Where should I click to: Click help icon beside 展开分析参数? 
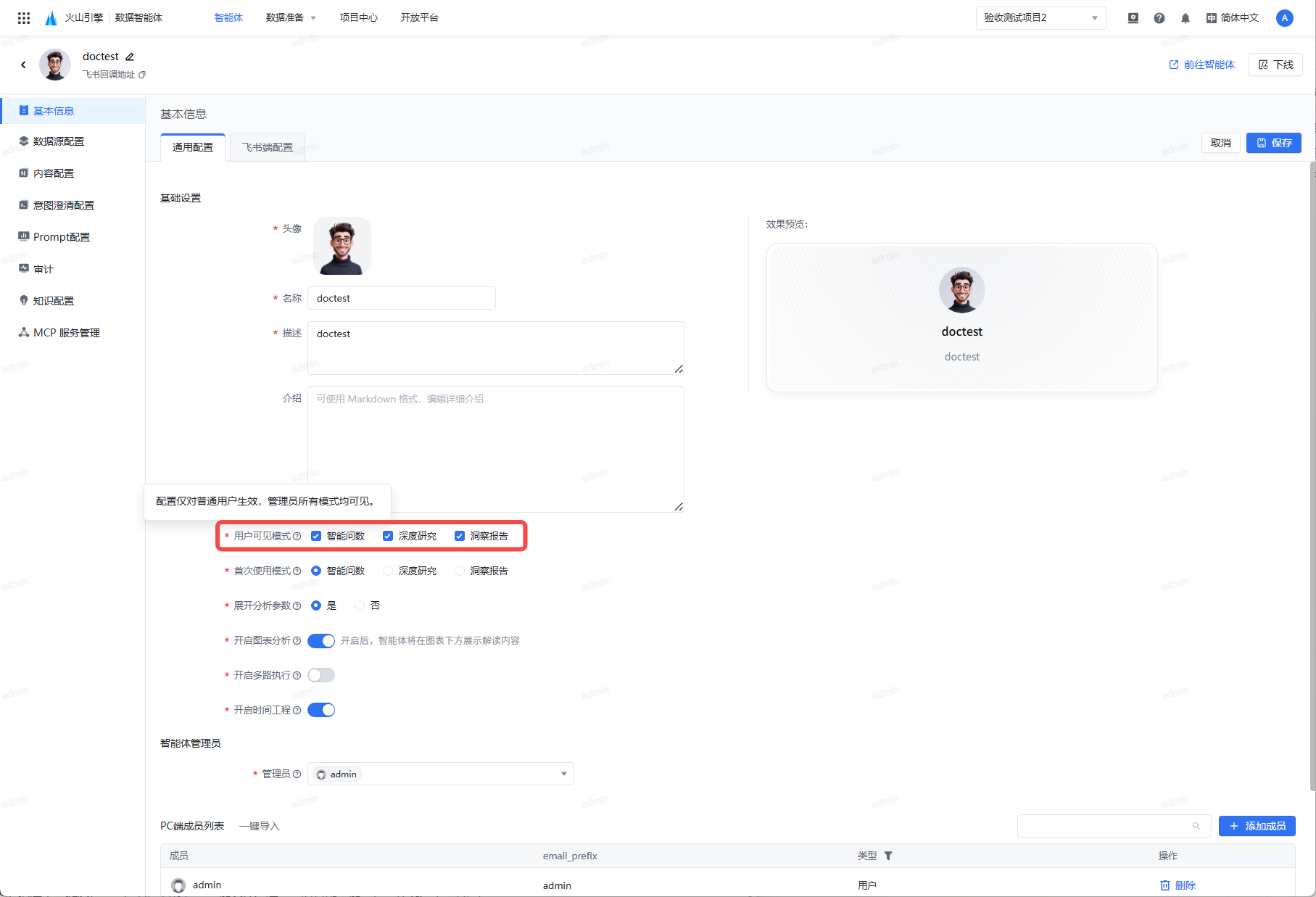[297, 605]
